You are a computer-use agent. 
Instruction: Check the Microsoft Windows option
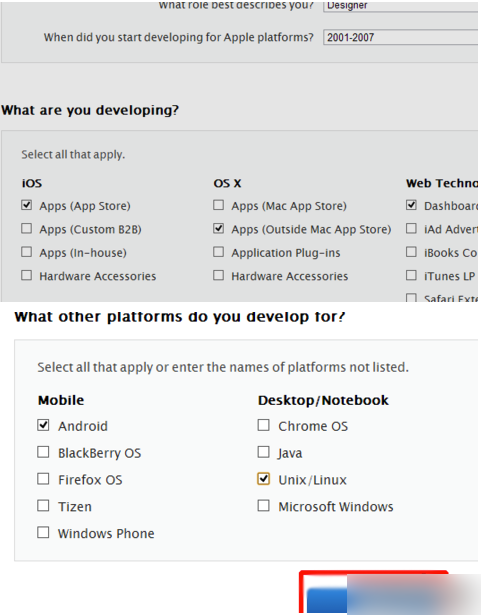click(264, 506)
